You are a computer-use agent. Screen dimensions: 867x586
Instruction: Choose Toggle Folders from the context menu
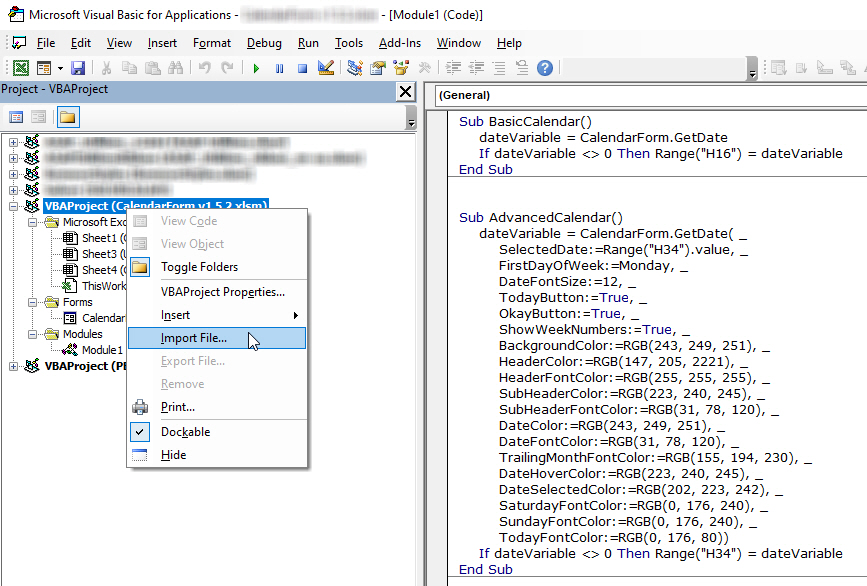tap(217, 267)
